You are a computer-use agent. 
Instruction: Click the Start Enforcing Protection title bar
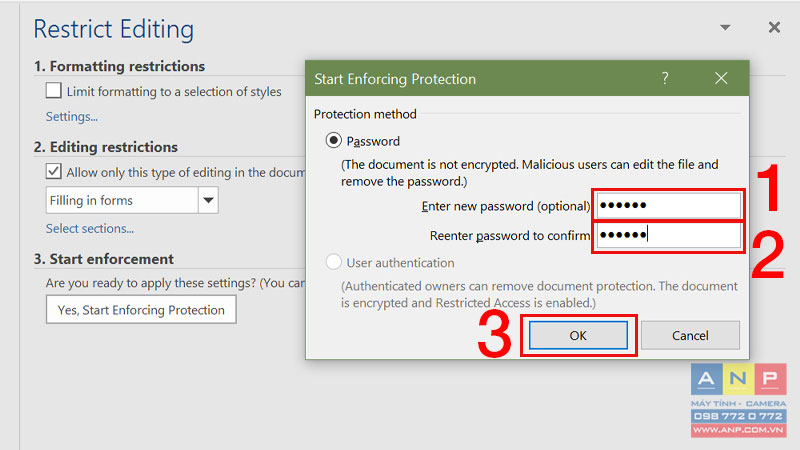pos(528,78)
